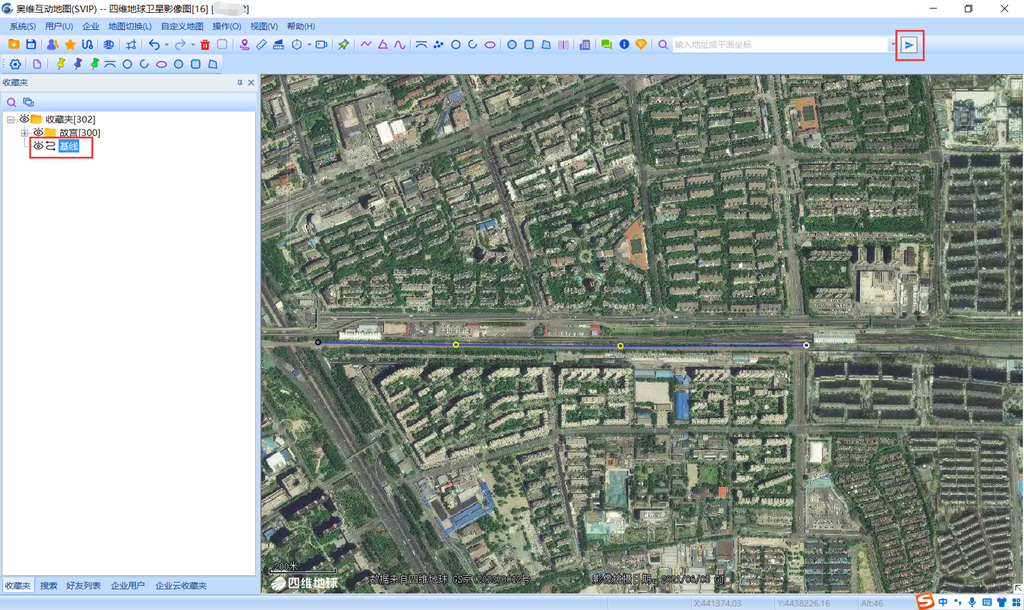
Task: Open the address search box dropdown arrow
Action: click(x=892, y=45)
